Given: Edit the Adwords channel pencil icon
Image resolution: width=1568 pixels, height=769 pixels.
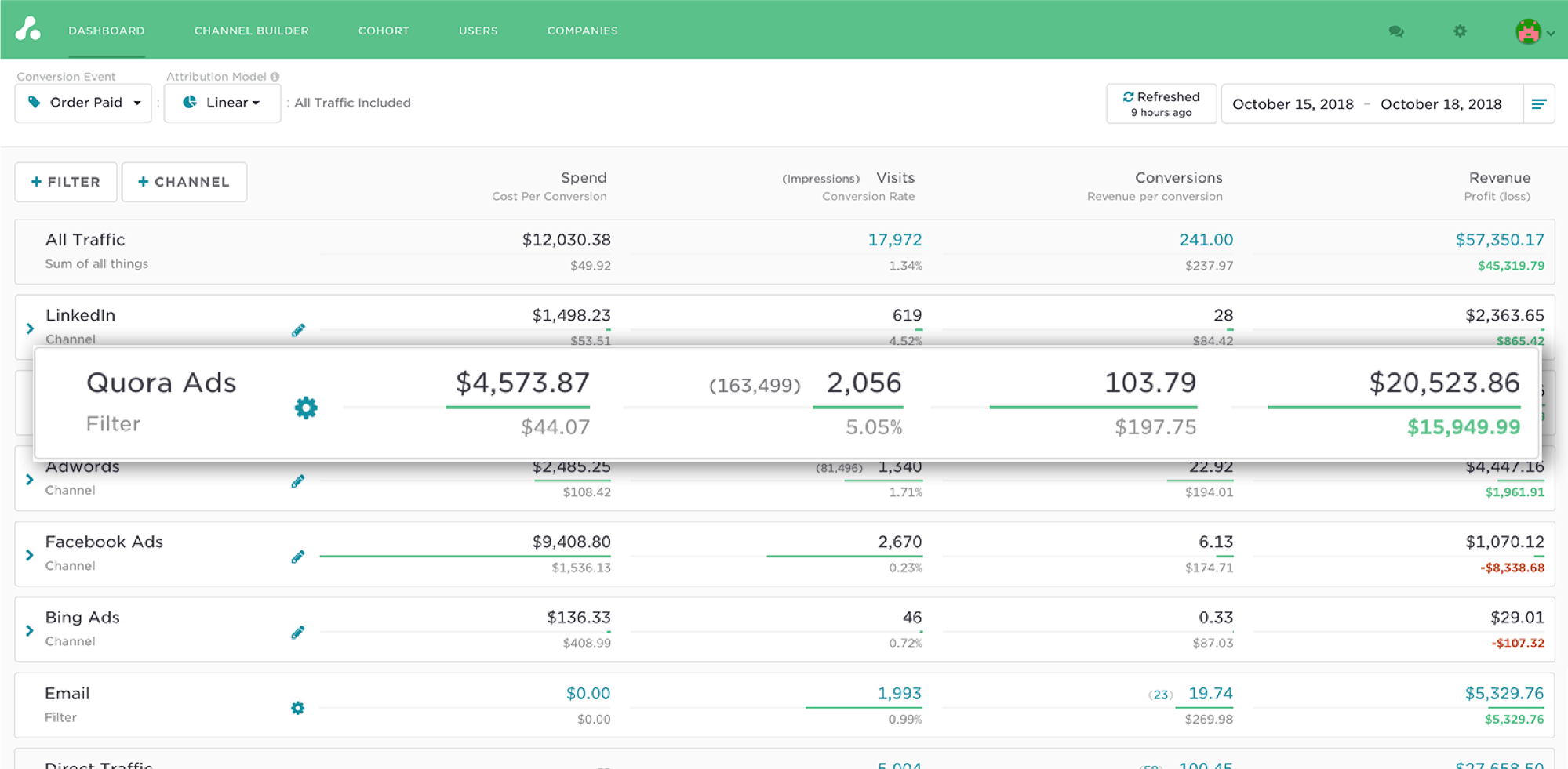Looking at the screenshot, I should point(298,481).
